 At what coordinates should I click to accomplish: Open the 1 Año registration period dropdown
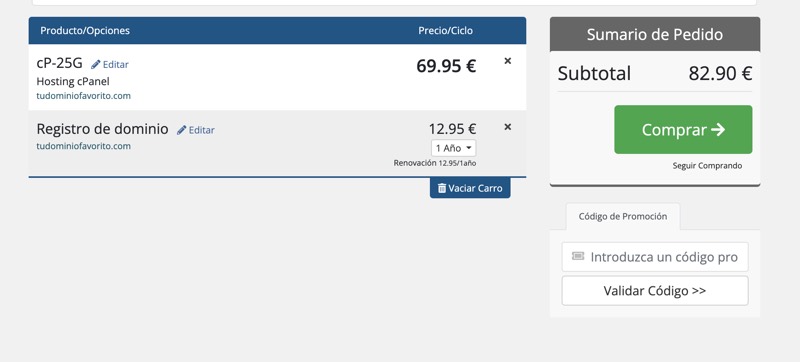point(454,148)
